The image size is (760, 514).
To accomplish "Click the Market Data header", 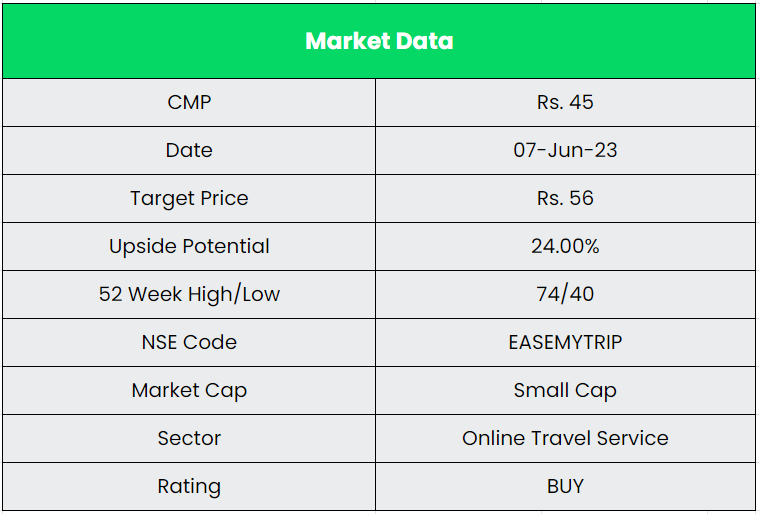I will (x=379, y=41).
